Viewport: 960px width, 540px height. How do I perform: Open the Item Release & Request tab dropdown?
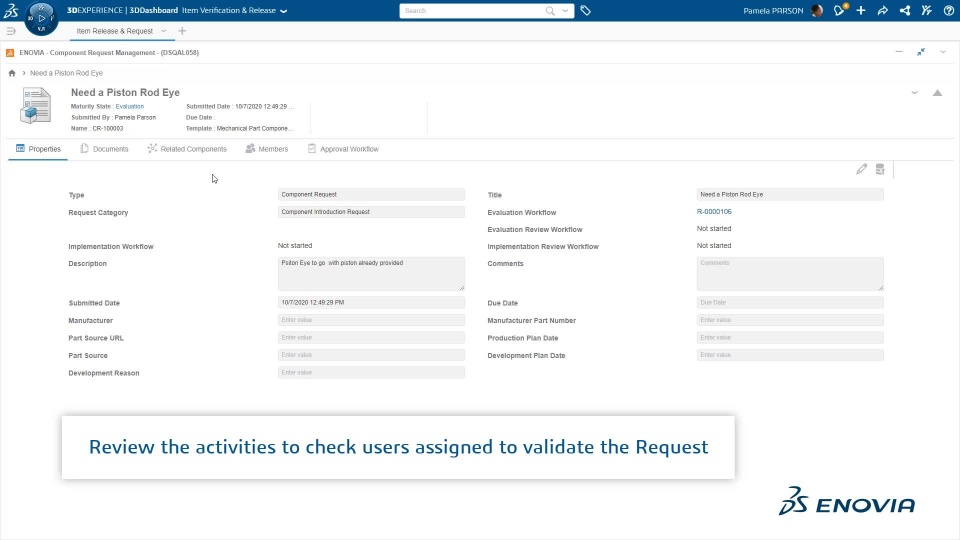[164, 31]
